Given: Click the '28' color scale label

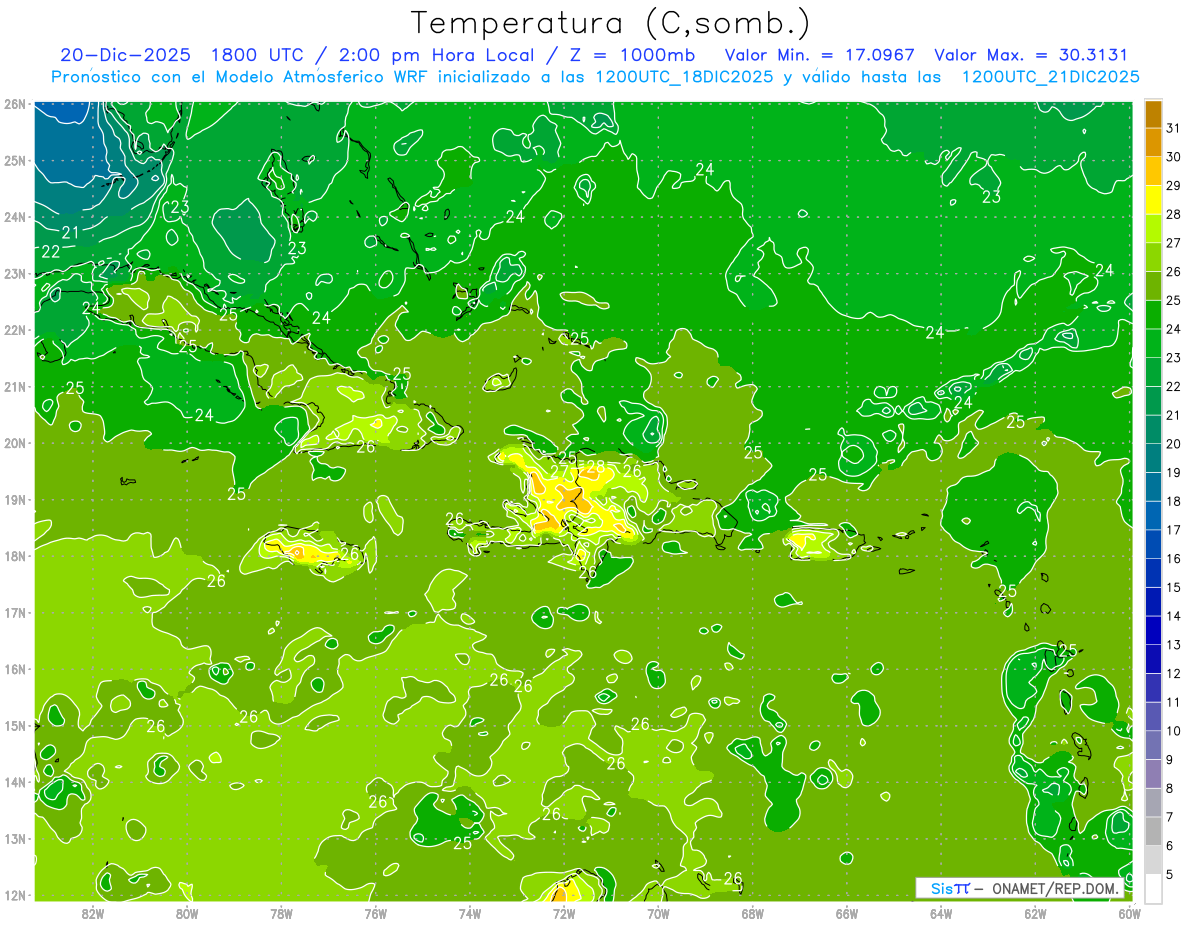Looking at the screenshot, I should (1173, 214).
